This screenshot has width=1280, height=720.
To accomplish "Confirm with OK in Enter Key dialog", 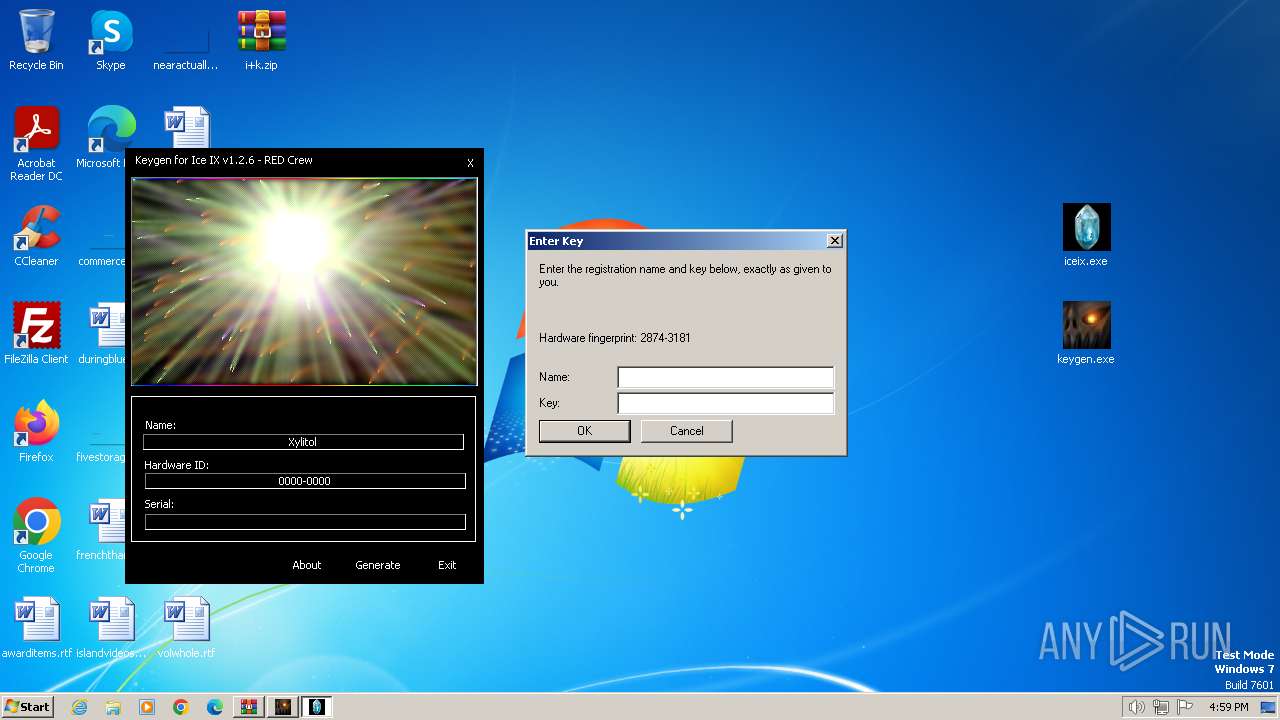I will (585, 431).
